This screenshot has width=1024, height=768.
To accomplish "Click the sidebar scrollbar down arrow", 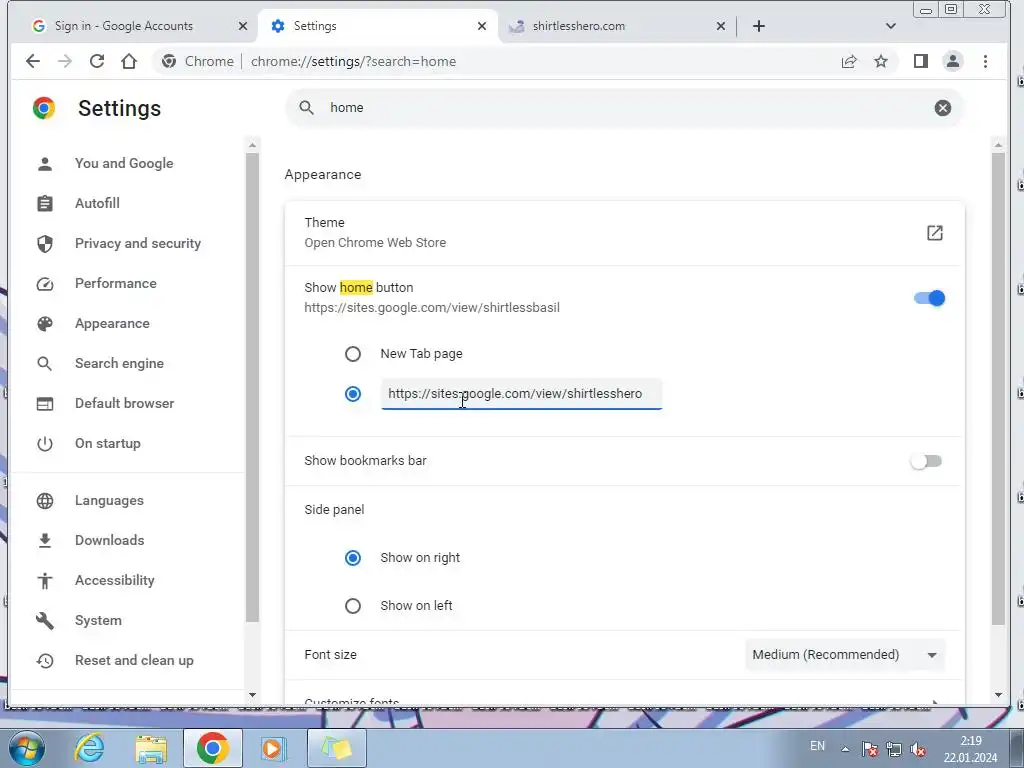I will [x=252, y=695].
